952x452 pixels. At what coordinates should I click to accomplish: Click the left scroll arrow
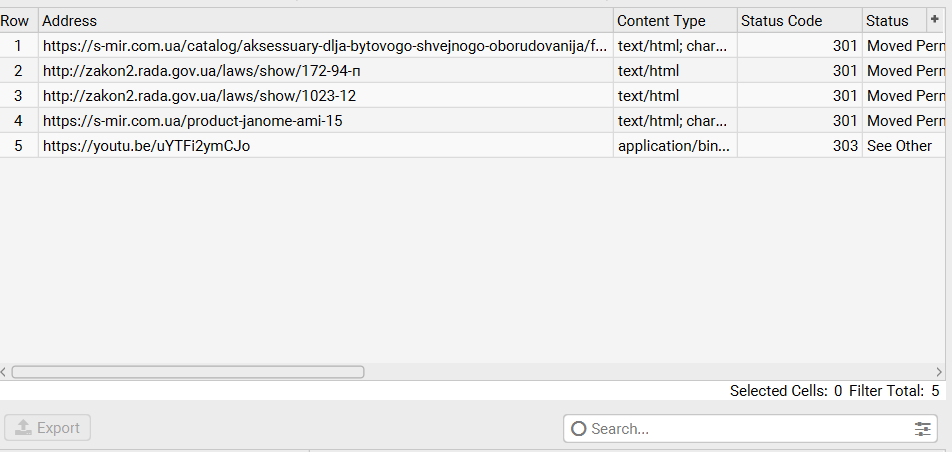[4, 372]
